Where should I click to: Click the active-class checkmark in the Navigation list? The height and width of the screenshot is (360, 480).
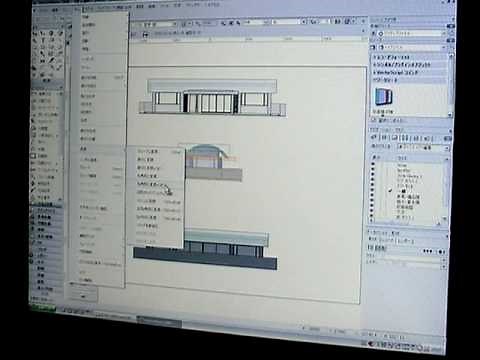click(x=389, y=190)
